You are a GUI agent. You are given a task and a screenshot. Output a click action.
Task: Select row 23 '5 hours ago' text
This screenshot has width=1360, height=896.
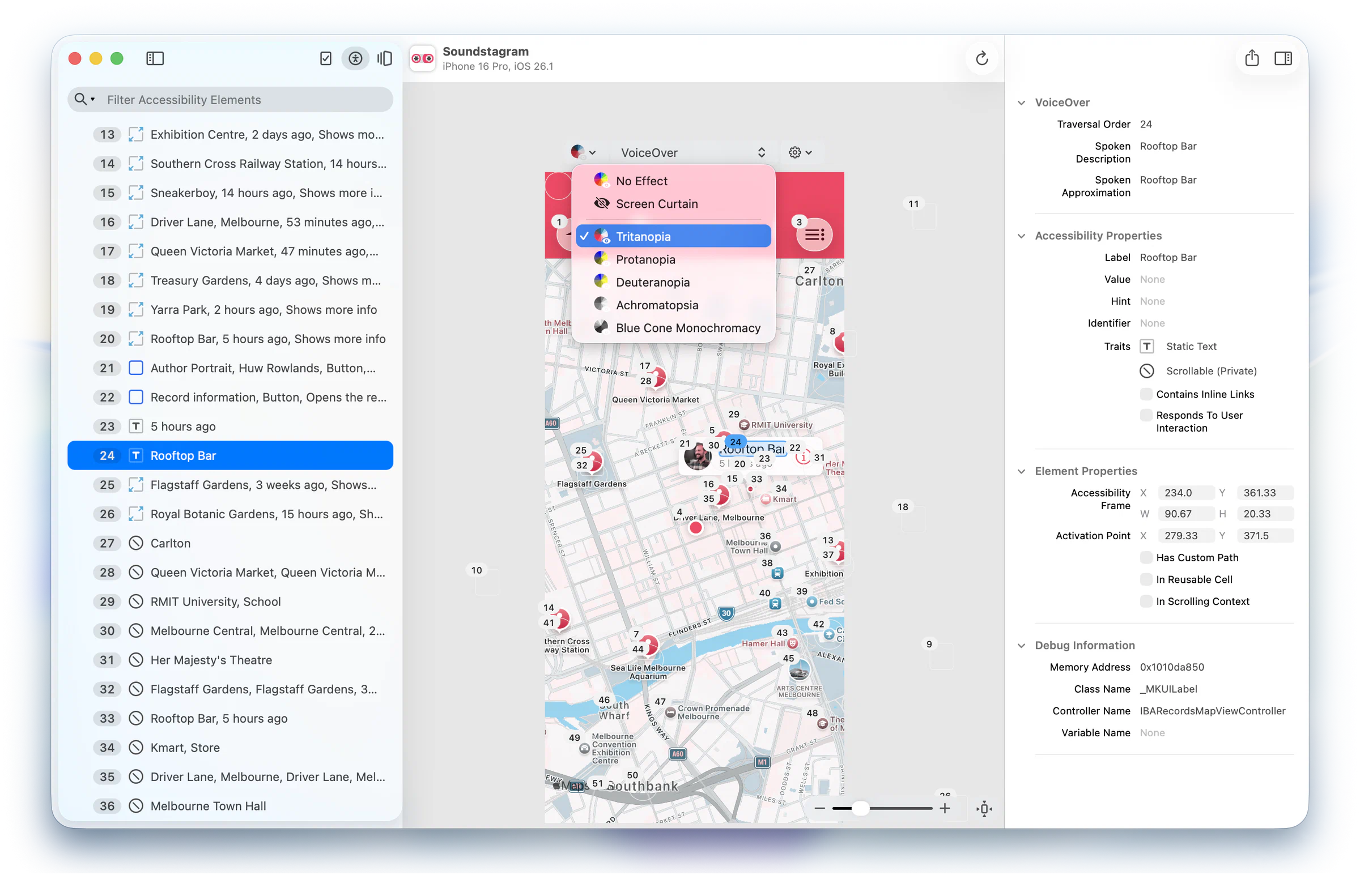pos(231,426)
